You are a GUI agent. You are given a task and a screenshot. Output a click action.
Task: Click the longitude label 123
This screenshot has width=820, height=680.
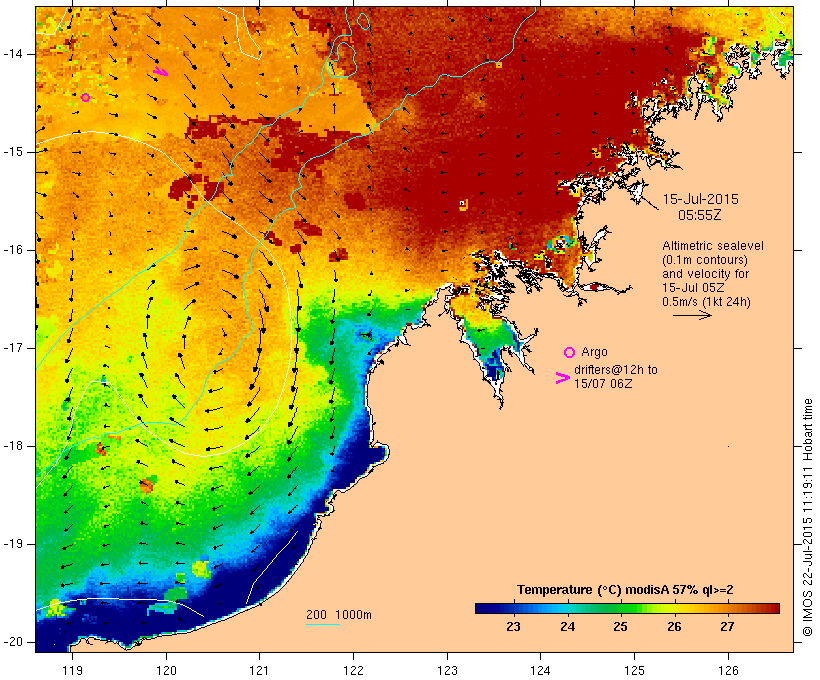click(447, 670)
